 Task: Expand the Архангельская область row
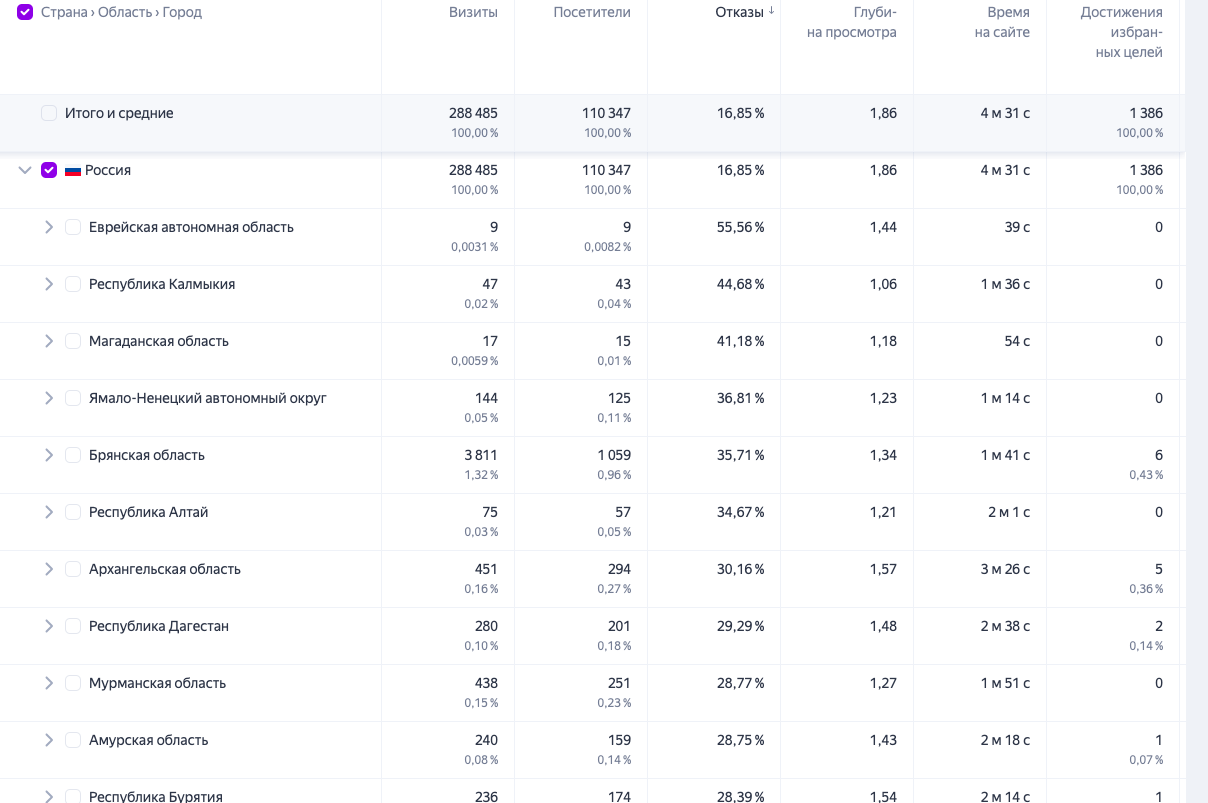(x=49, y=569)
